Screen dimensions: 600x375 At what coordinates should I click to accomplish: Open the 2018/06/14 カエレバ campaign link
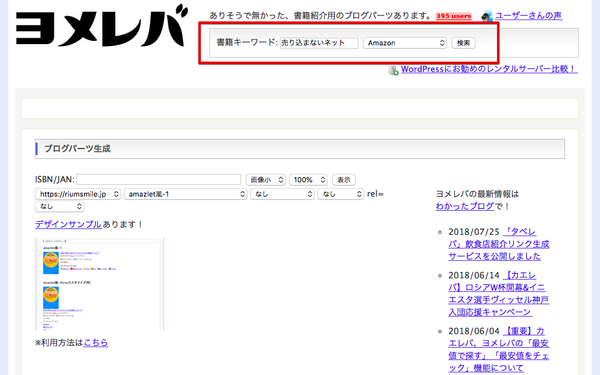click(499, 293)
